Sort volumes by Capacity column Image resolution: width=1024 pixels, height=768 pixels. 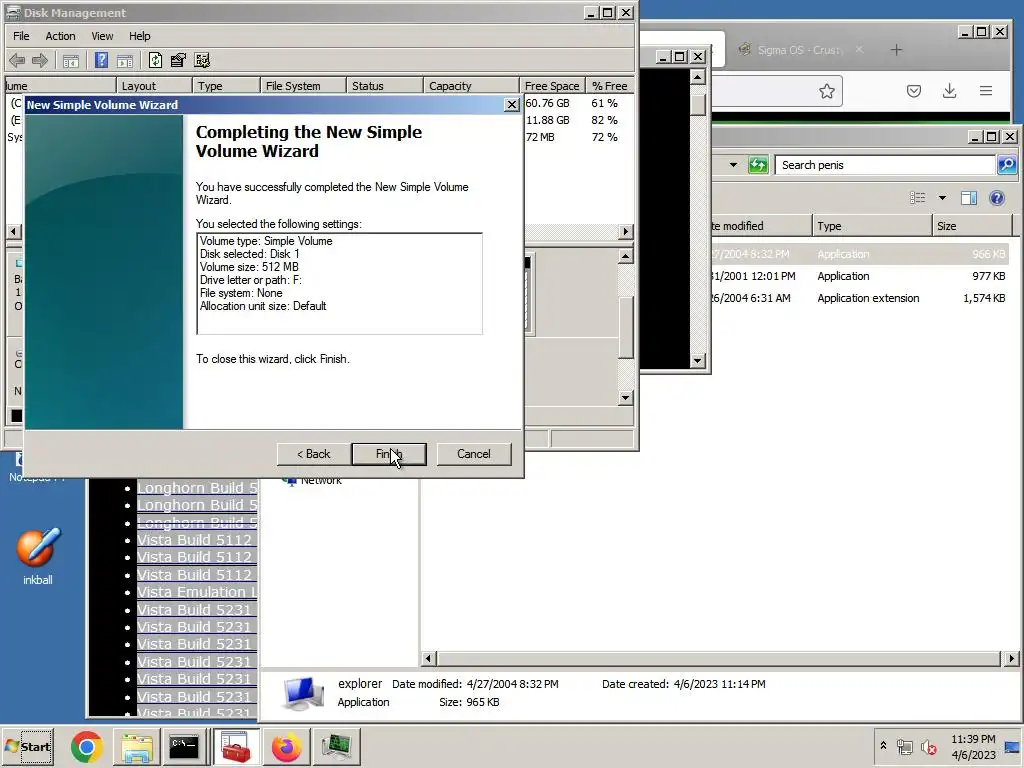click(472, 86)
